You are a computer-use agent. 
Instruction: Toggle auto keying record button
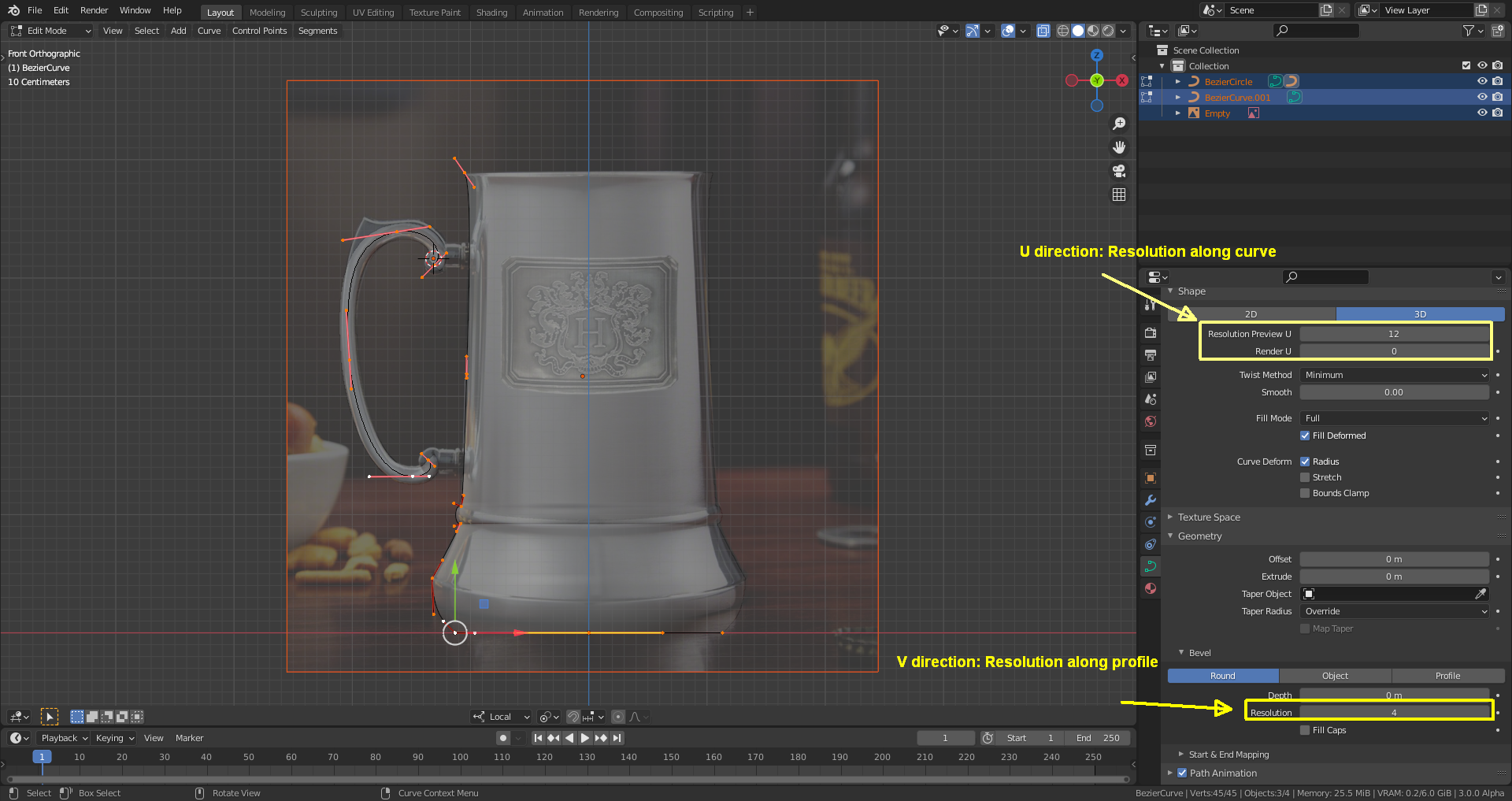tap(503, 738)
